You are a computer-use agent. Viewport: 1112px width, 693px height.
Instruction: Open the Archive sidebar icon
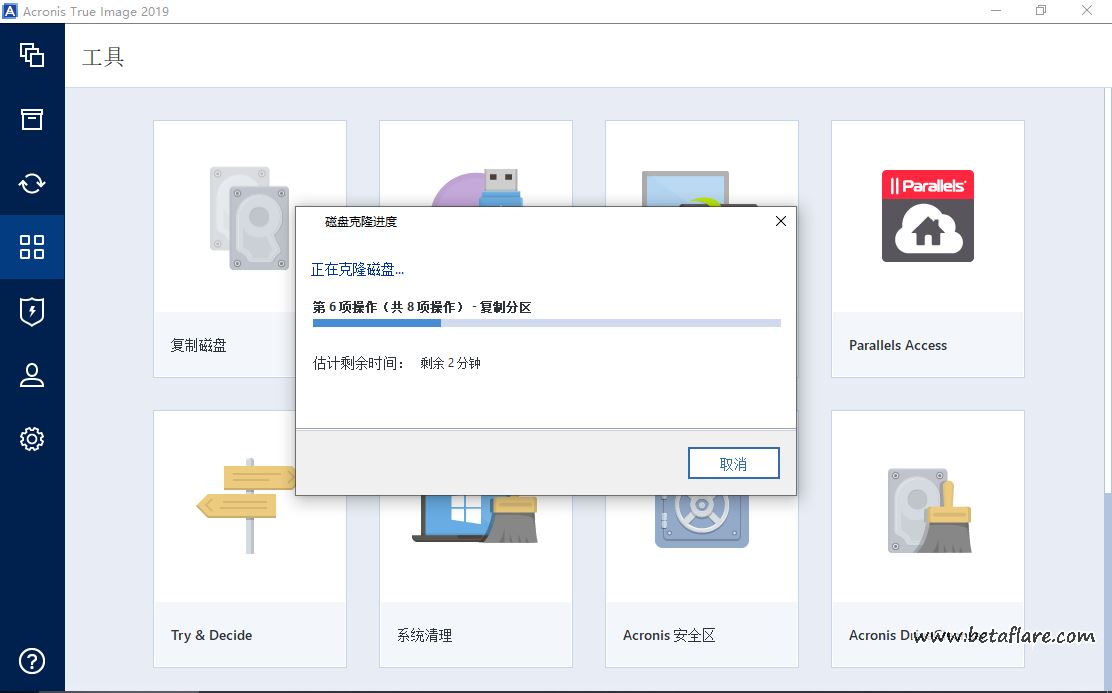[32, 119]
